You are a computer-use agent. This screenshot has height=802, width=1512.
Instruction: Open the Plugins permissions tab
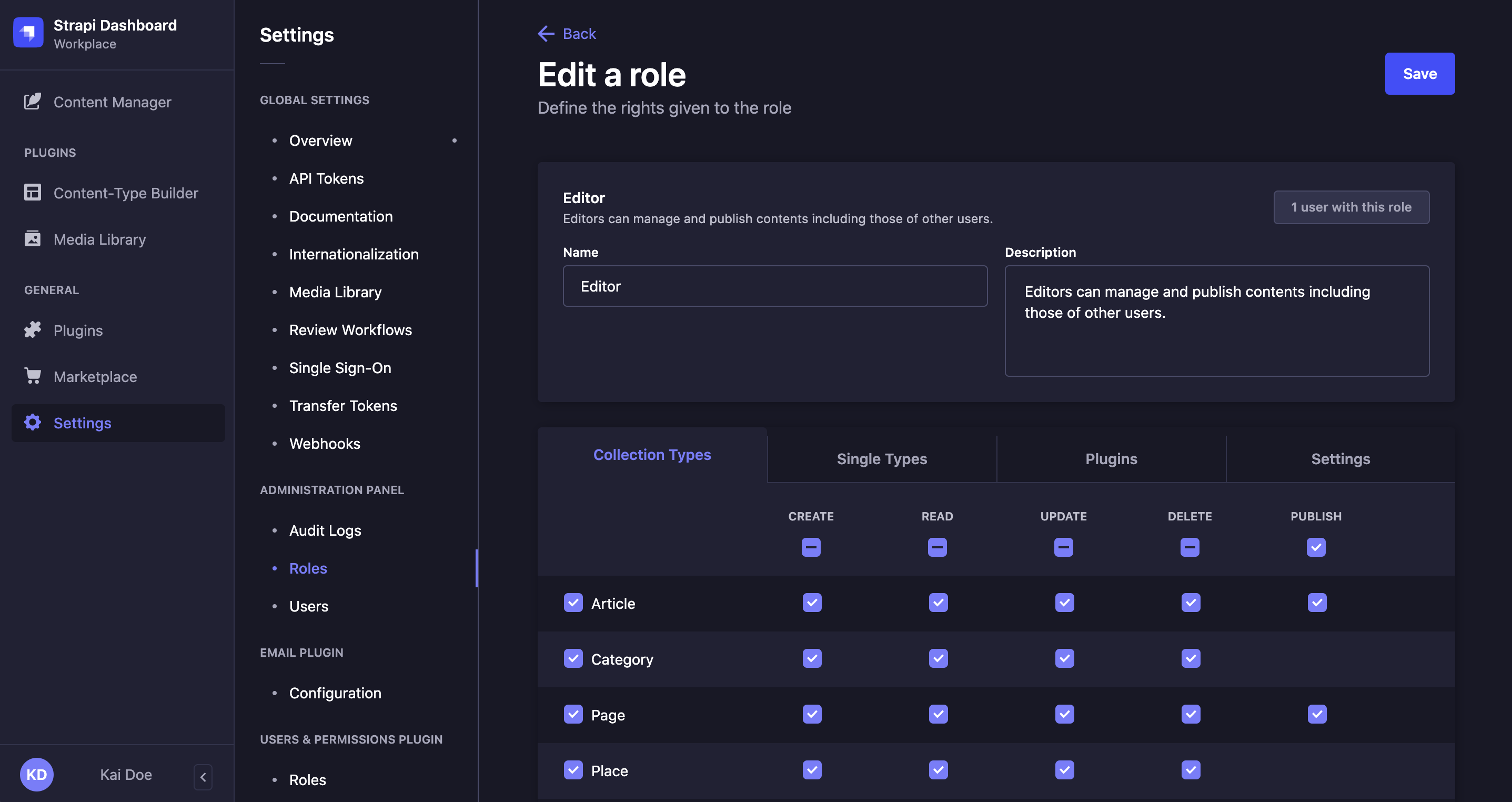pyautogui.click(x=1110, y=458)
